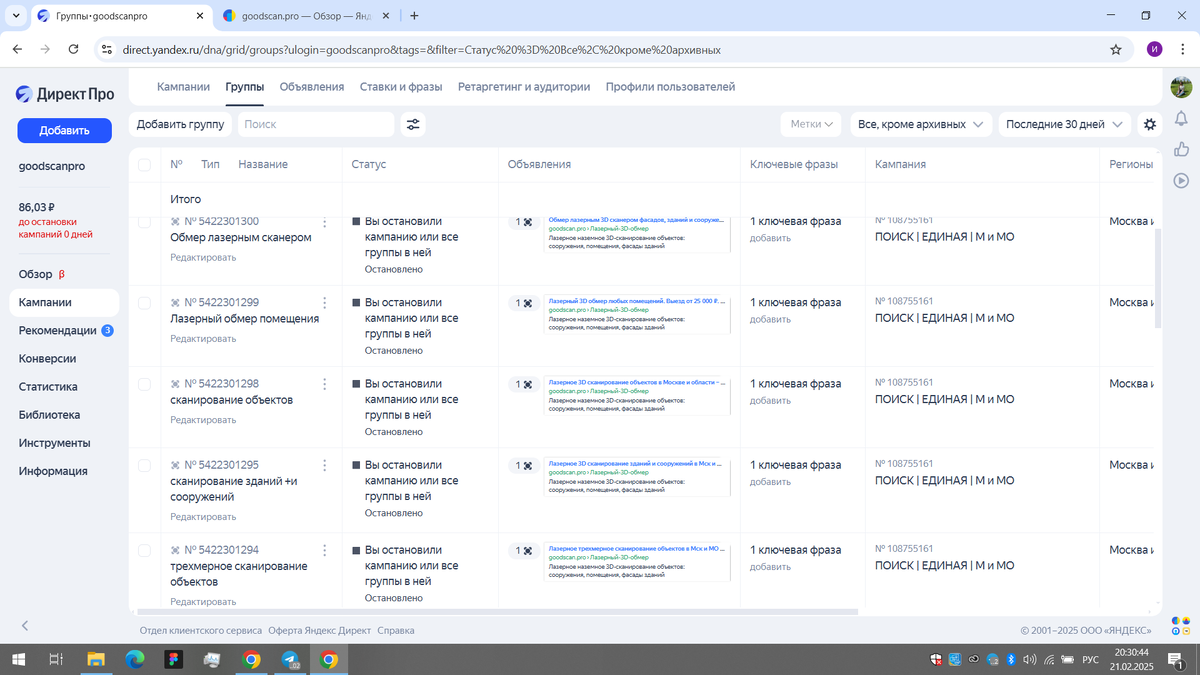
Task: Tick checkbox for сканирование зданий +и сооружений
Action: click(144, 466)
